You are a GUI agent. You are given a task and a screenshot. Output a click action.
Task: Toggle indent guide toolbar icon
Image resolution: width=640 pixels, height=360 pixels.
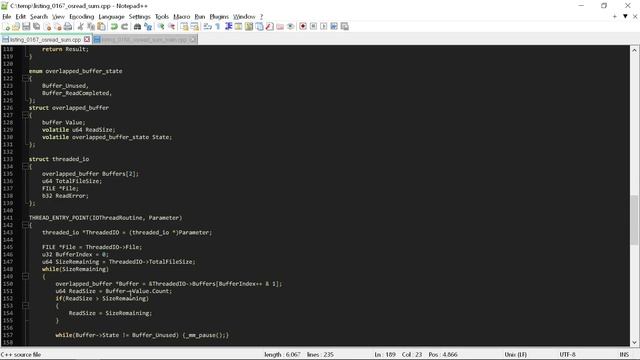point(228,27)
